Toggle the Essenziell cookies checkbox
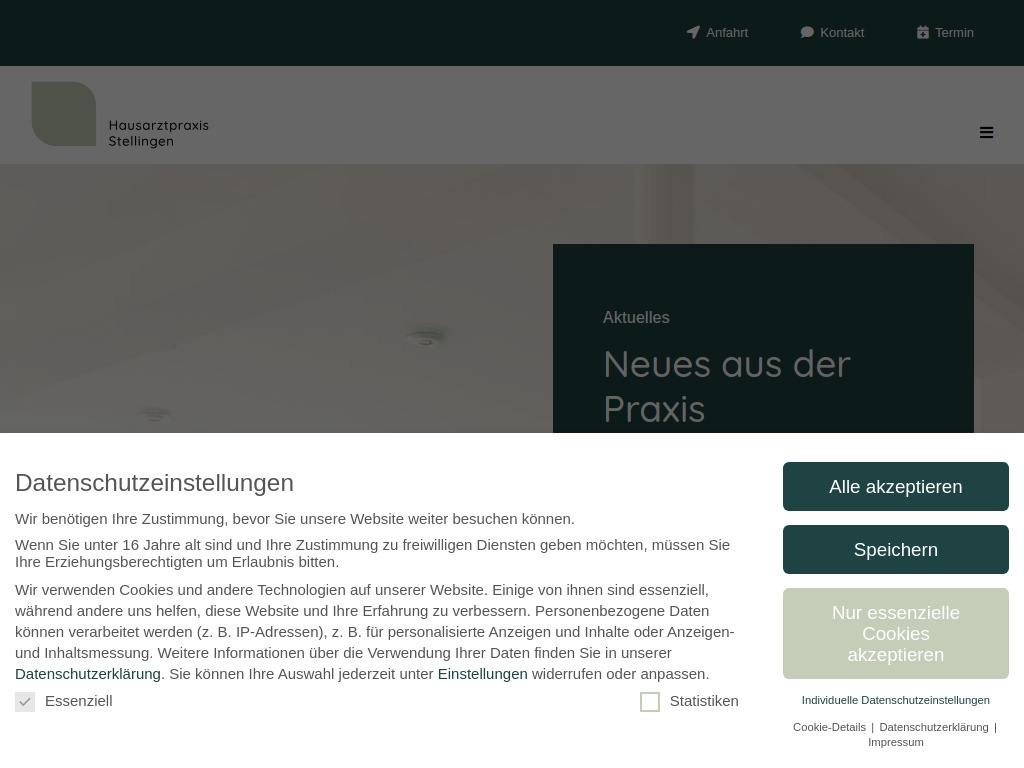Viewport: 1024px width, 768px height. pos(25,701)
